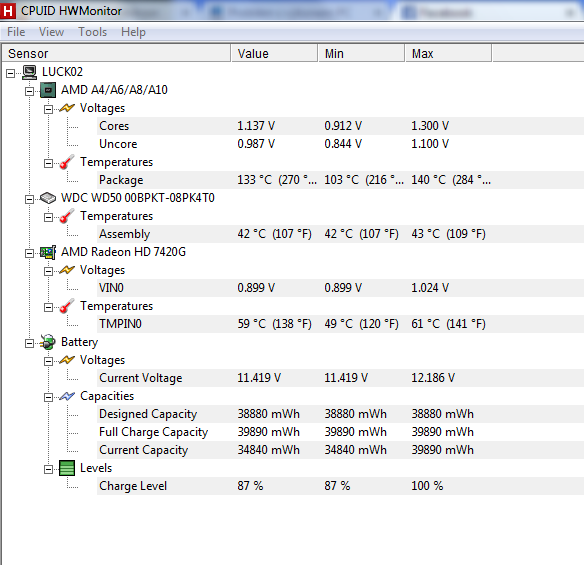Collapse the CPU Temperatures branch
This screenshot has width=584, height=565.
pos(48,164)
